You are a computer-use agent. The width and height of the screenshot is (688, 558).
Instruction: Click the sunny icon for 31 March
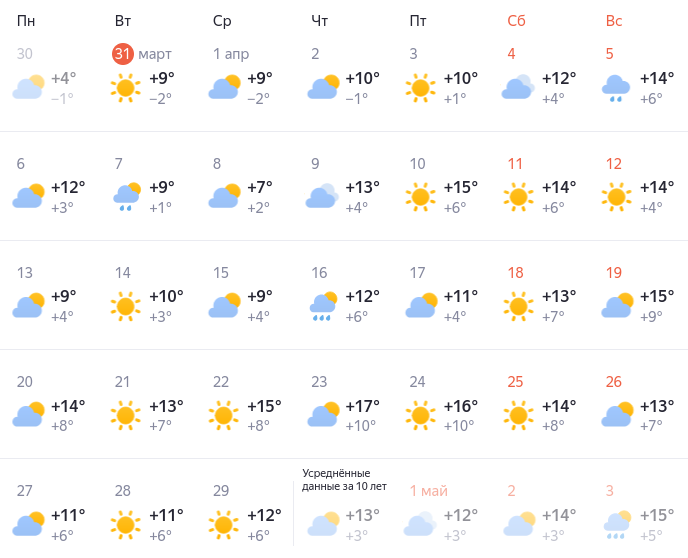pyautogui.click(x=125, y=87)
